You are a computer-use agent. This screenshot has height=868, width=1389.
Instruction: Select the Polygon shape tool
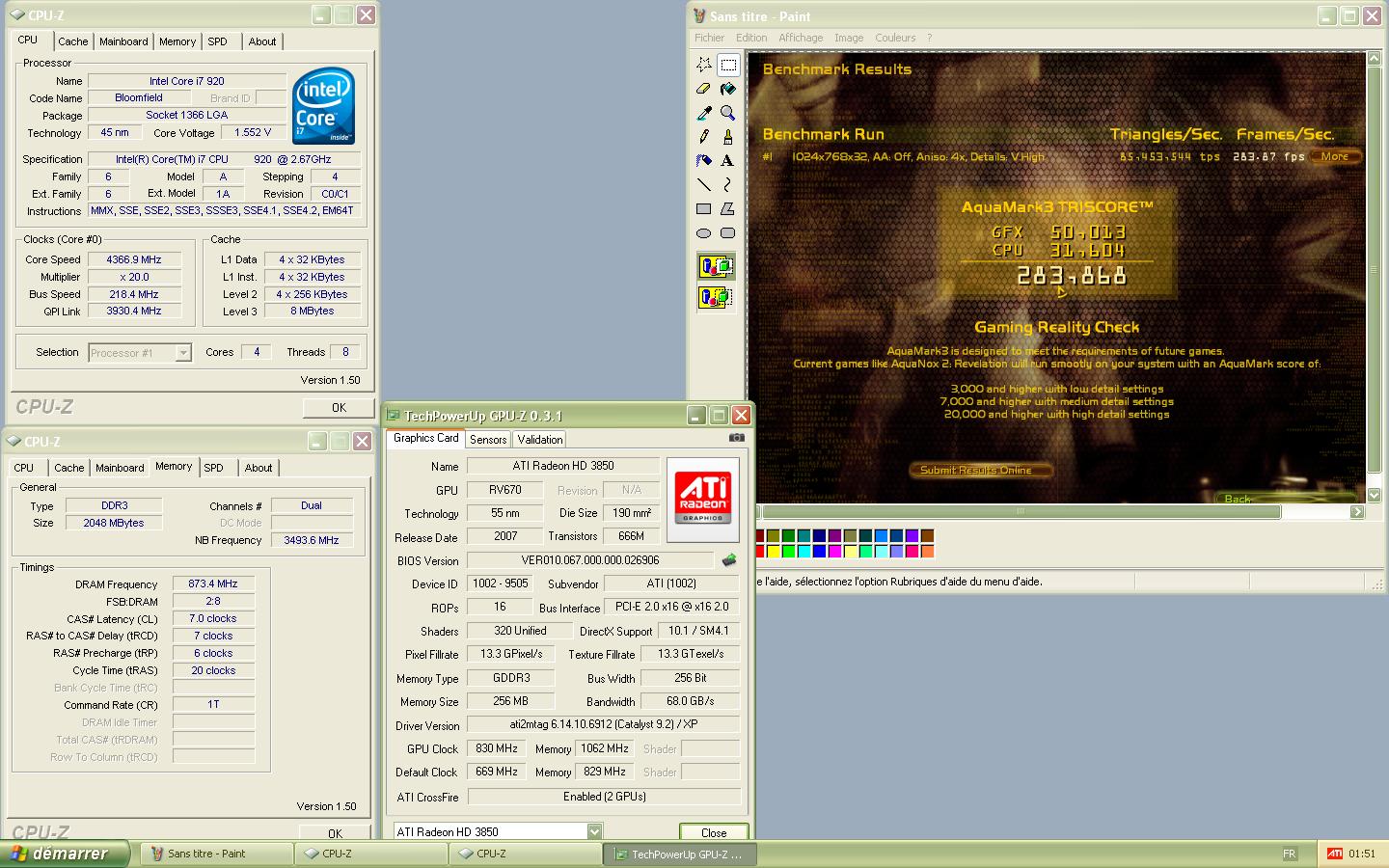(728, 208)
